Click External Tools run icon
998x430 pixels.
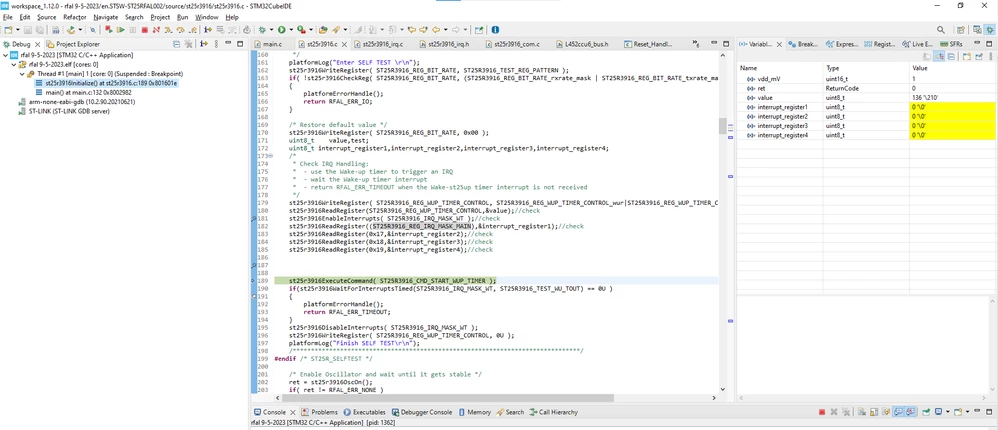click(300, 29)
